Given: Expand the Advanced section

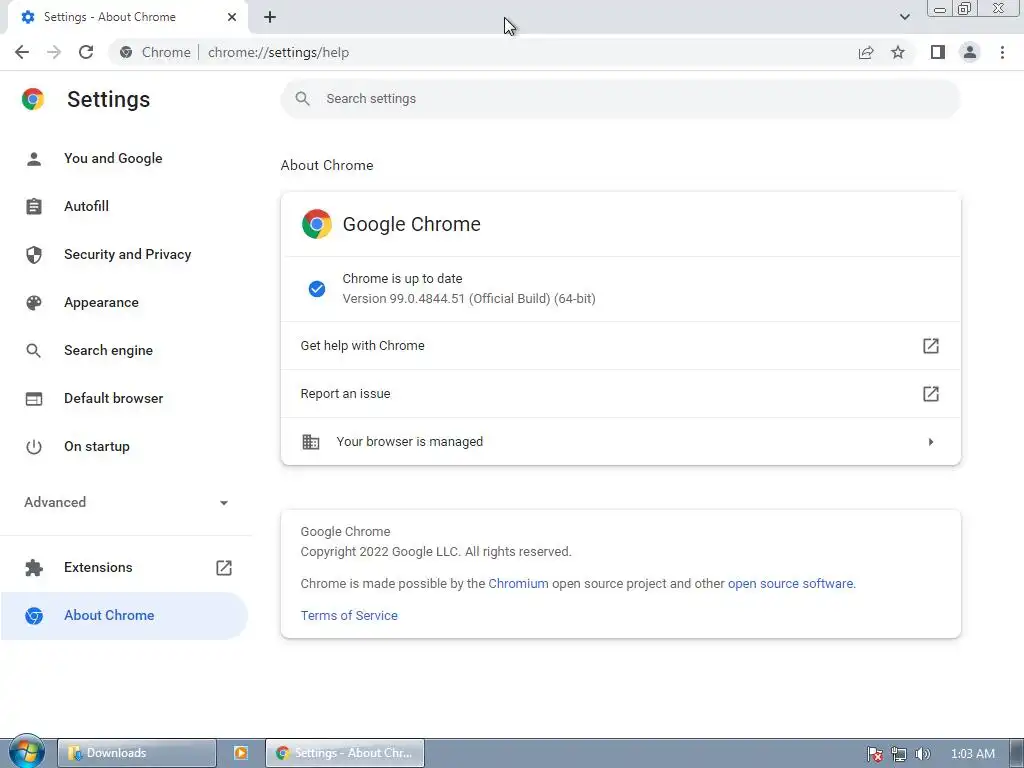Looking at the screenshot, I should coord(126,502).
